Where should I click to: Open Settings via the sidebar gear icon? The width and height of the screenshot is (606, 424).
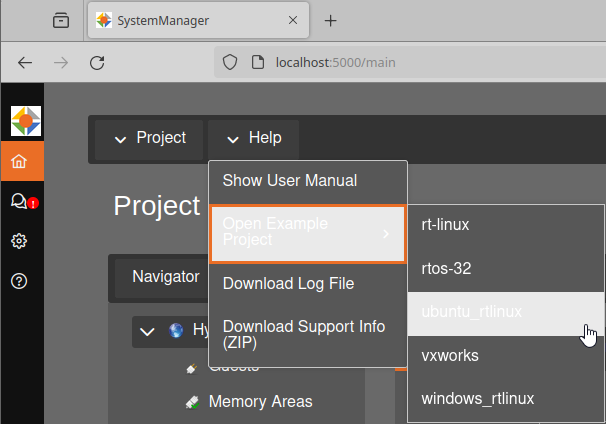coord(19,241)
